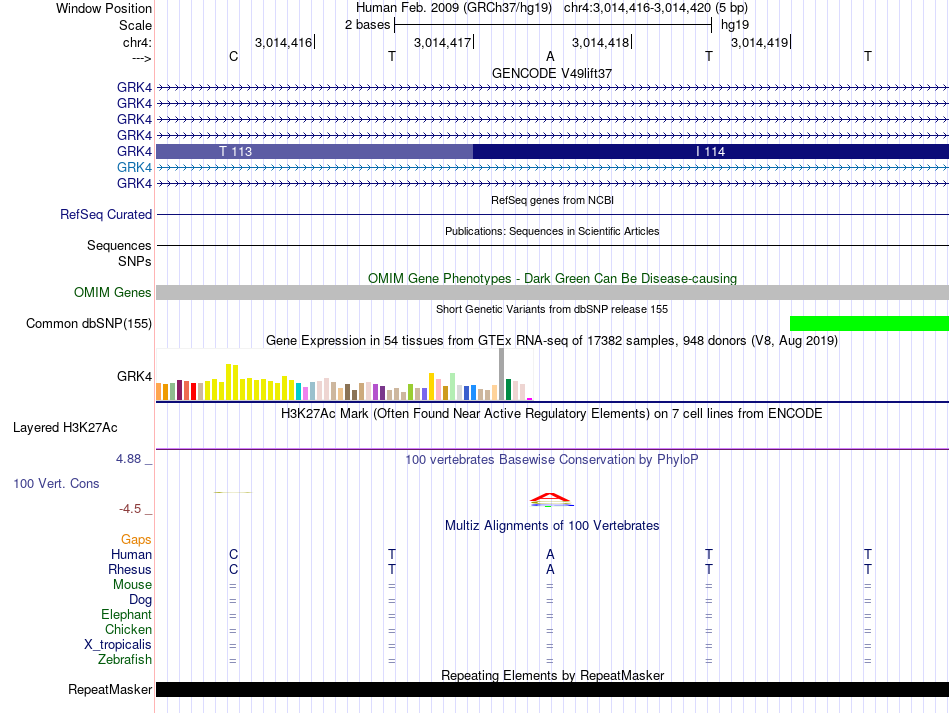The image size is (950, 713).
Task: Click the GENCODE V49lift37 track title
Action: 552,73
